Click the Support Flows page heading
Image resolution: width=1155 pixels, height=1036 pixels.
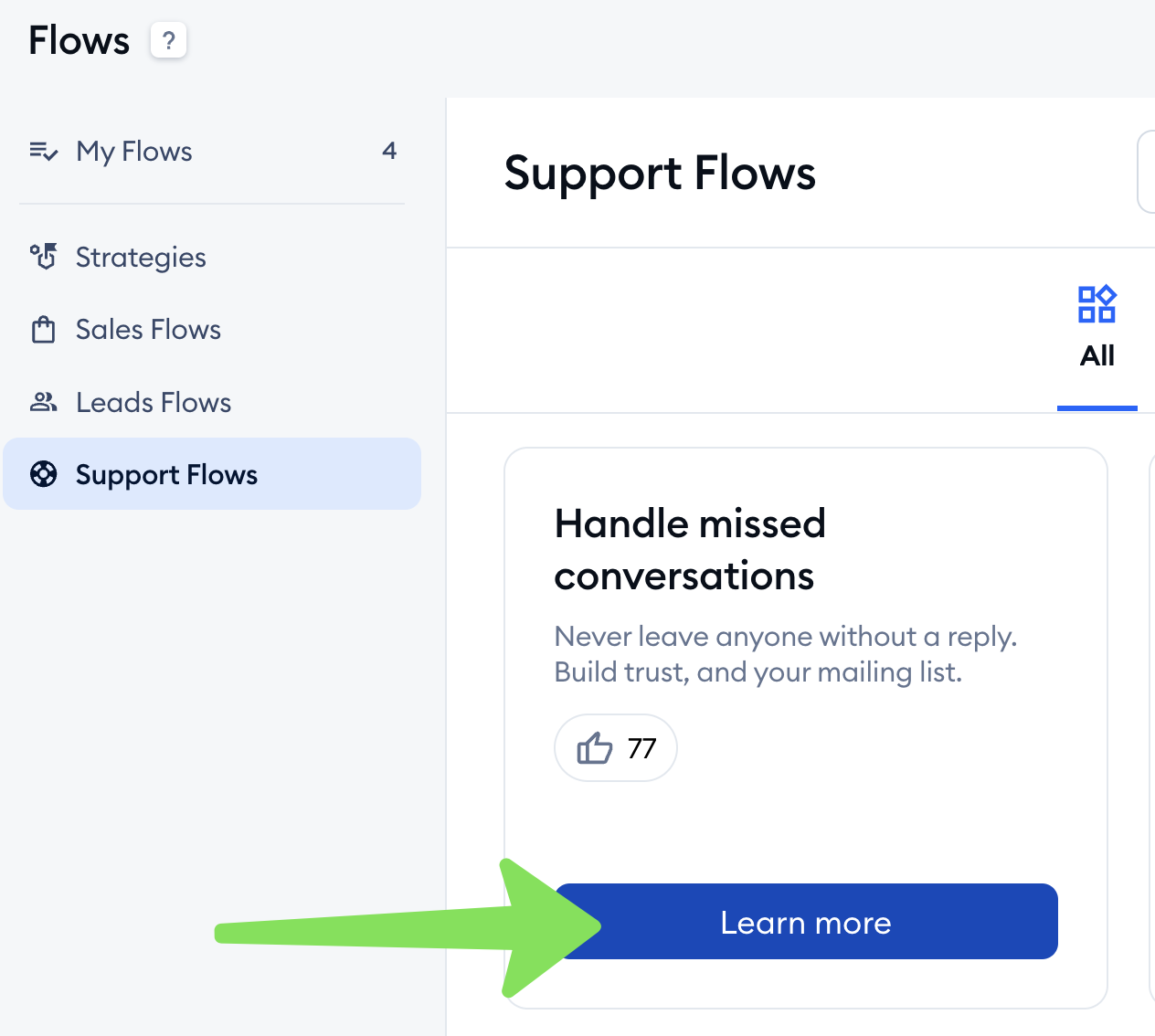tap(660, 173)
